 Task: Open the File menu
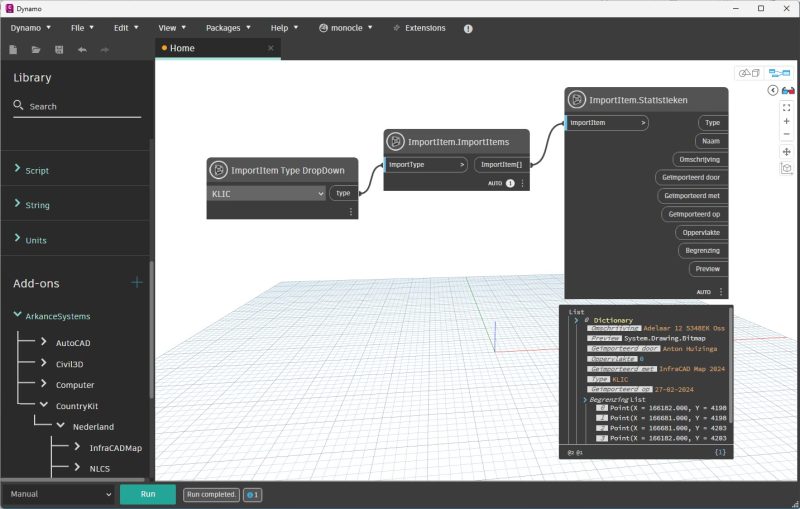click(82, 28)
